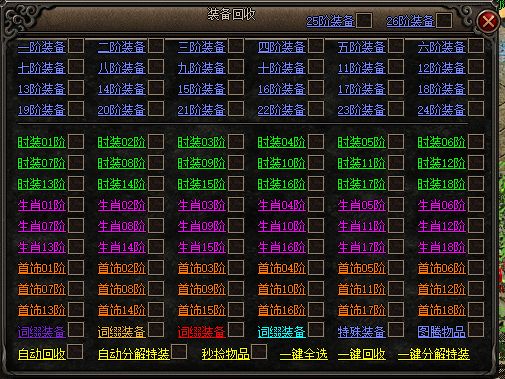Enable the 26阶装备 checkbox
This screenshot has width=505, height=379.
[444, 20]
